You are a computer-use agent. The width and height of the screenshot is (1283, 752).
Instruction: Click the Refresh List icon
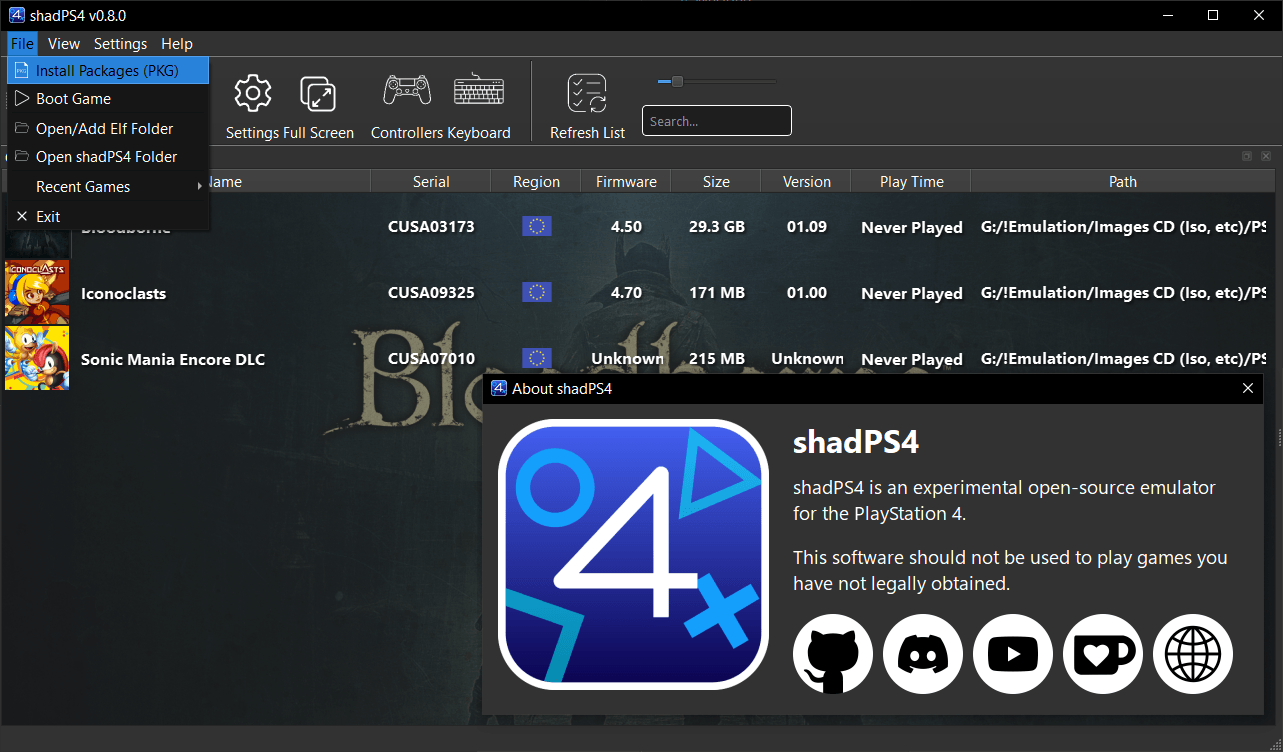point(587,93)
